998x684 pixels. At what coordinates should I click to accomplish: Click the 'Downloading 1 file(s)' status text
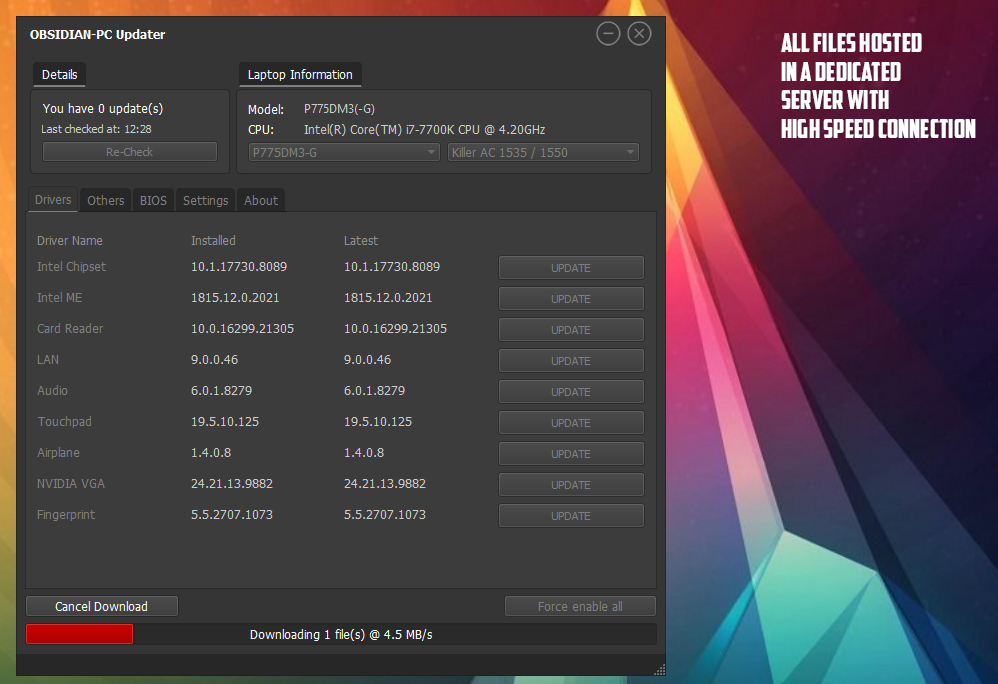pos(341,634)
